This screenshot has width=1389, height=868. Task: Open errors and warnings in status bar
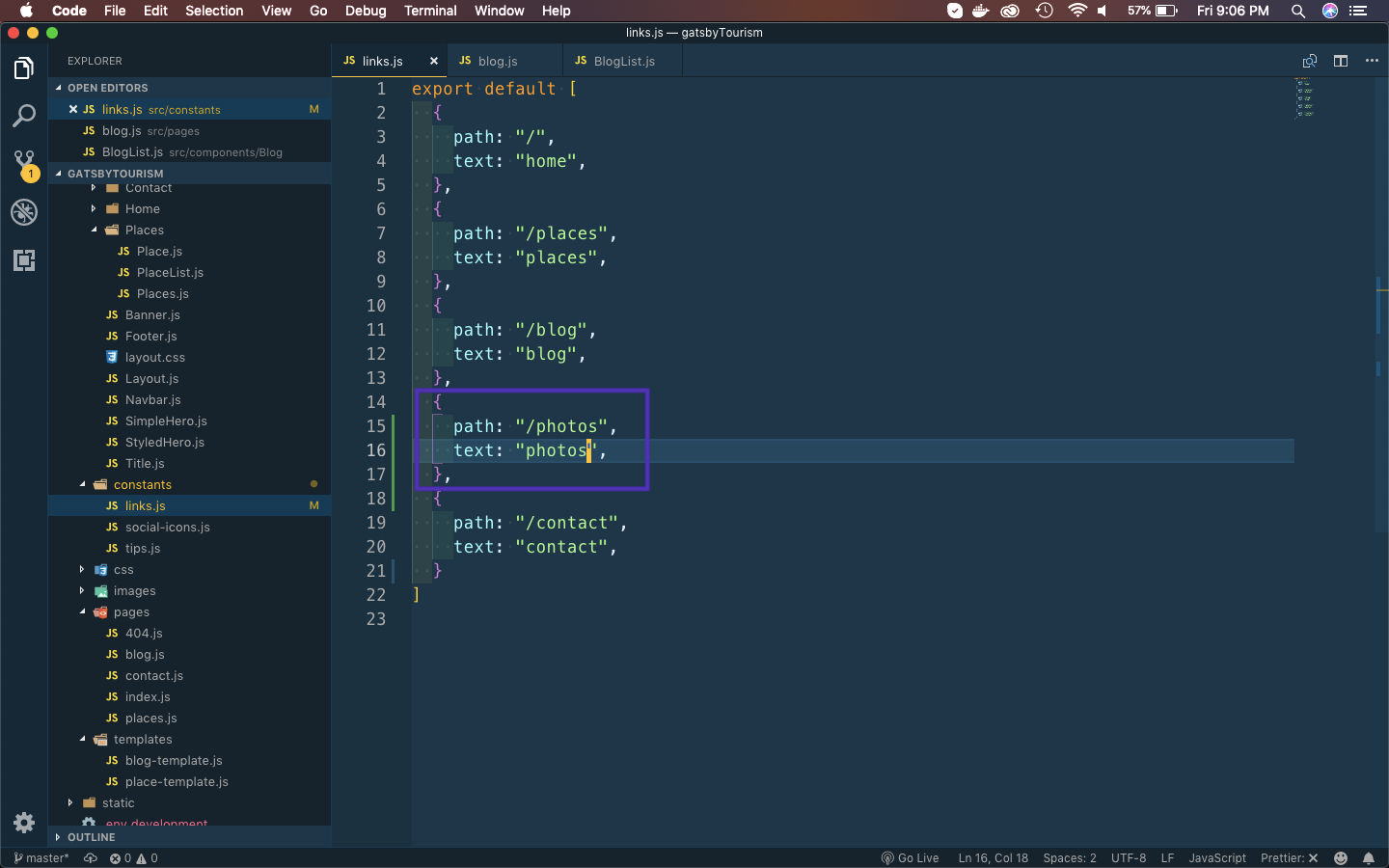coord(133,858)
